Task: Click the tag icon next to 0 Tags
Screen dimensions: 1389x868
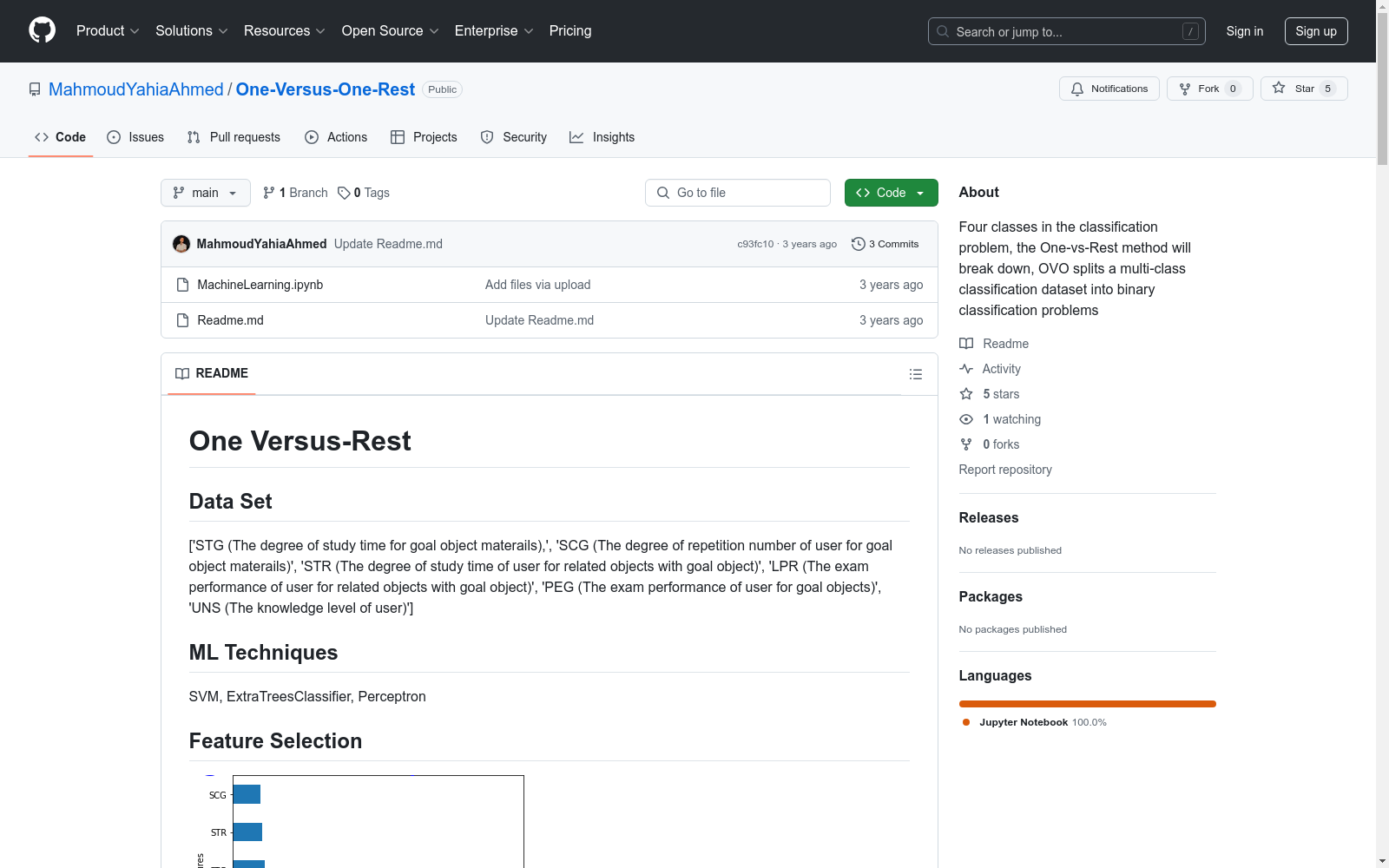Action: tap(344, 193)
